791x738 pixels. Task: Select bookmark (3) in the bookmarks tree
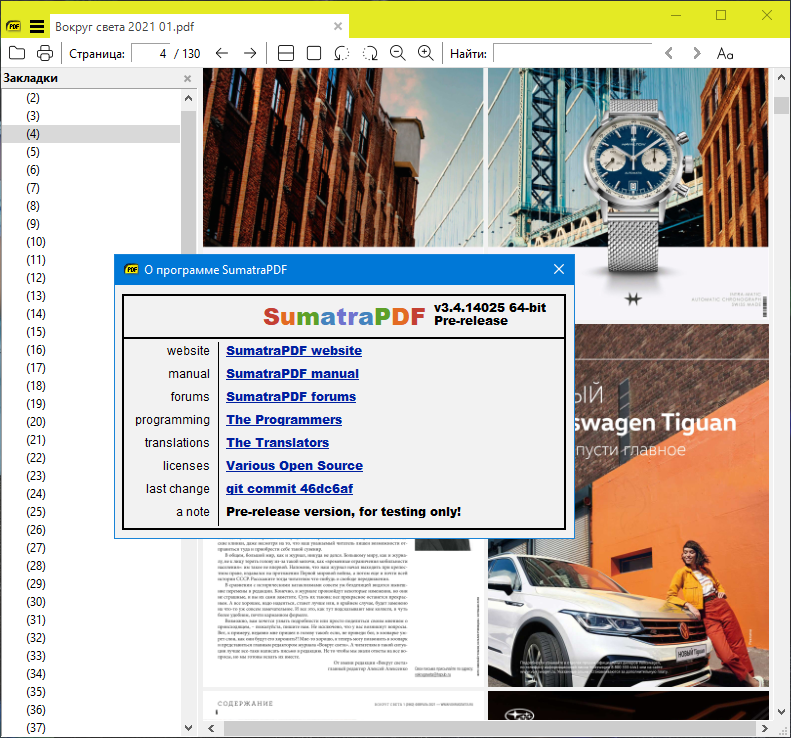[33, 116]
